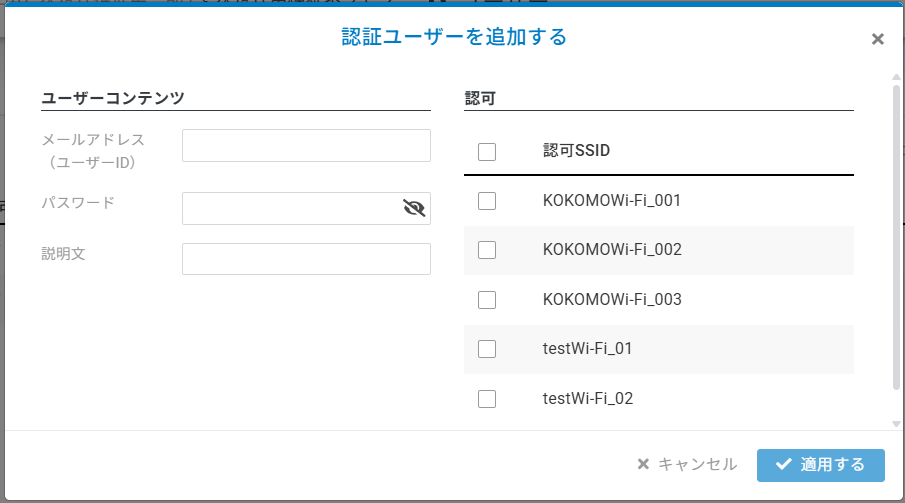
Task: Click the キャンセル button
Action: pos(687,464)
